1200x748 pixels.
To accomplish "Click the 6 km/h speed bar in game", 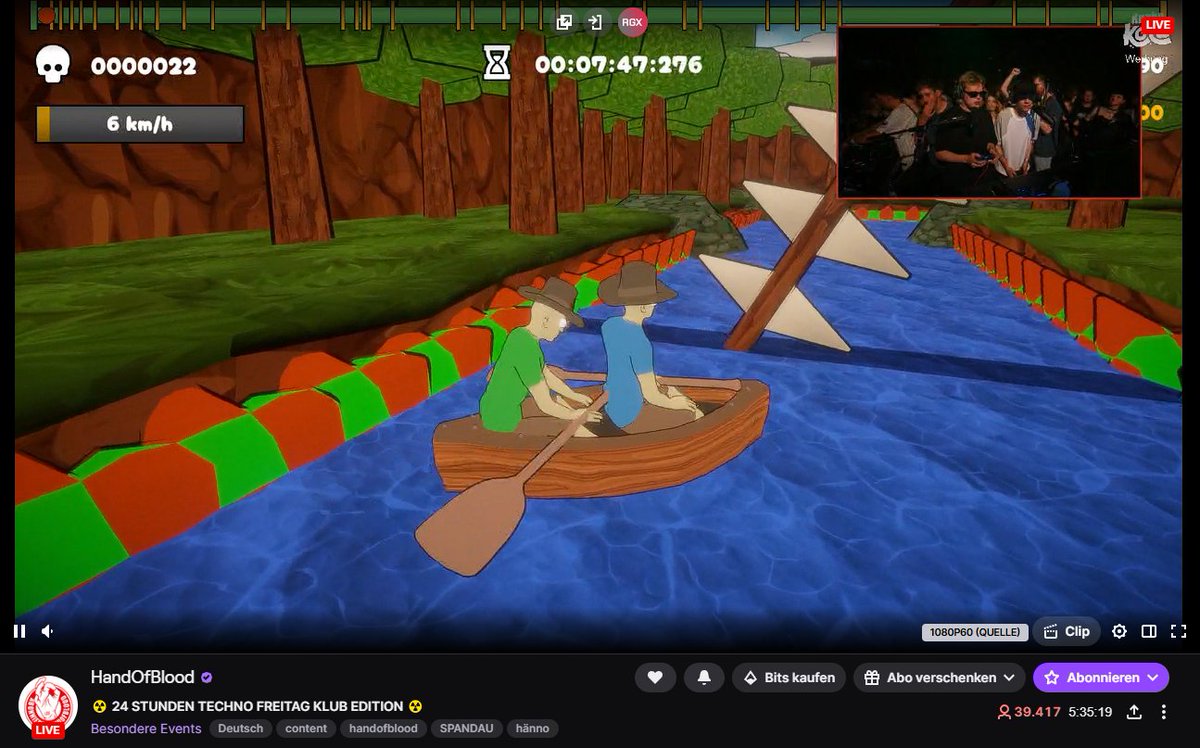I will (x=140, y=125).
